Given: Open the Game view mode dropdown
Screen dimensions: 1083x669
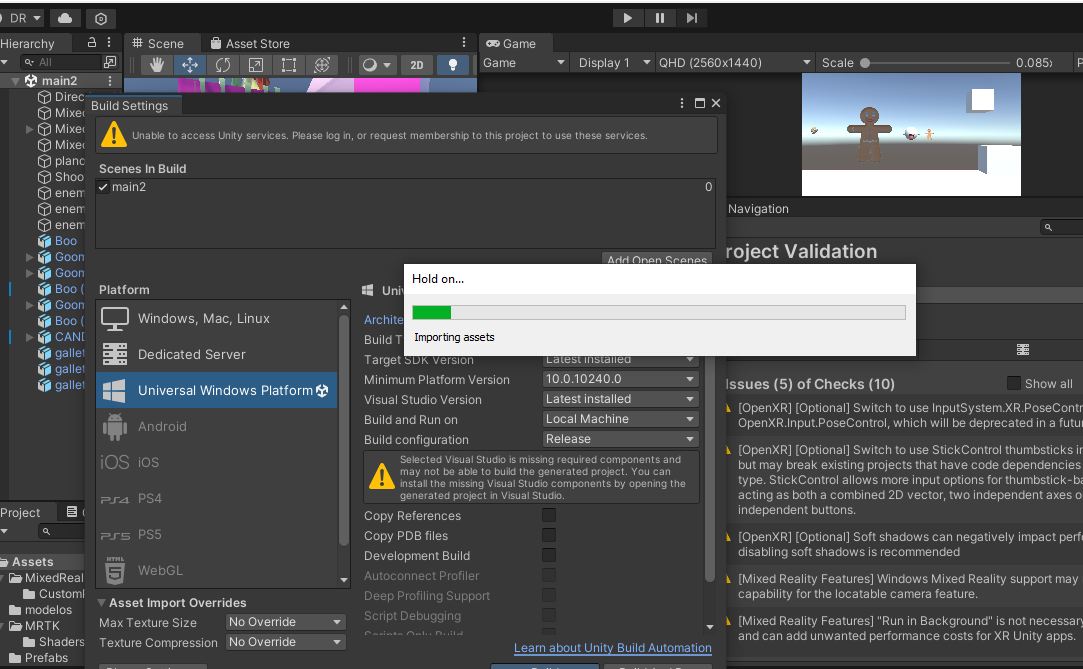Looking at the screenshot, I should click(524, 63).
